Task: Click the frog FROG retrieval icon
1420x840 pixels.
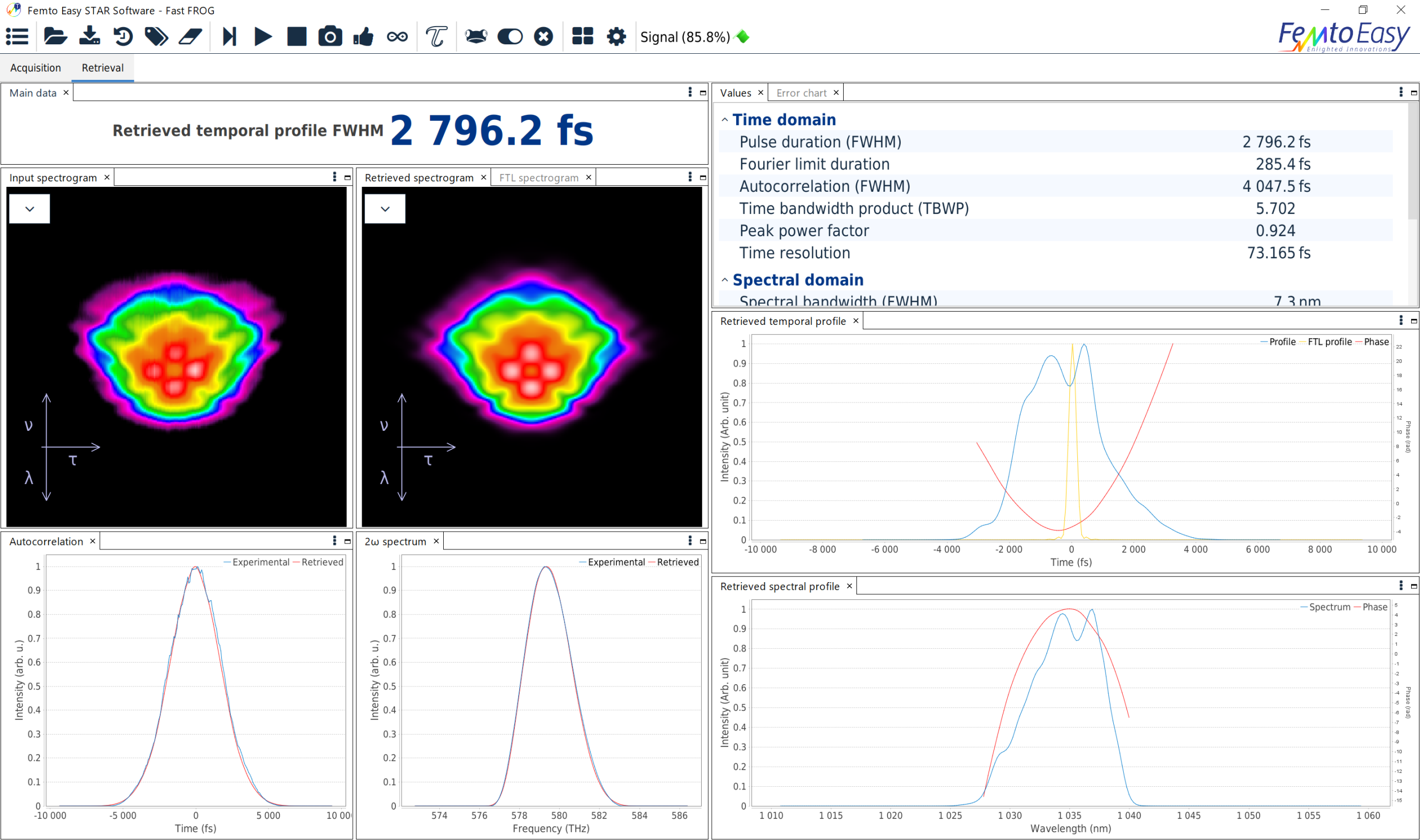Action: coord(475,37)
